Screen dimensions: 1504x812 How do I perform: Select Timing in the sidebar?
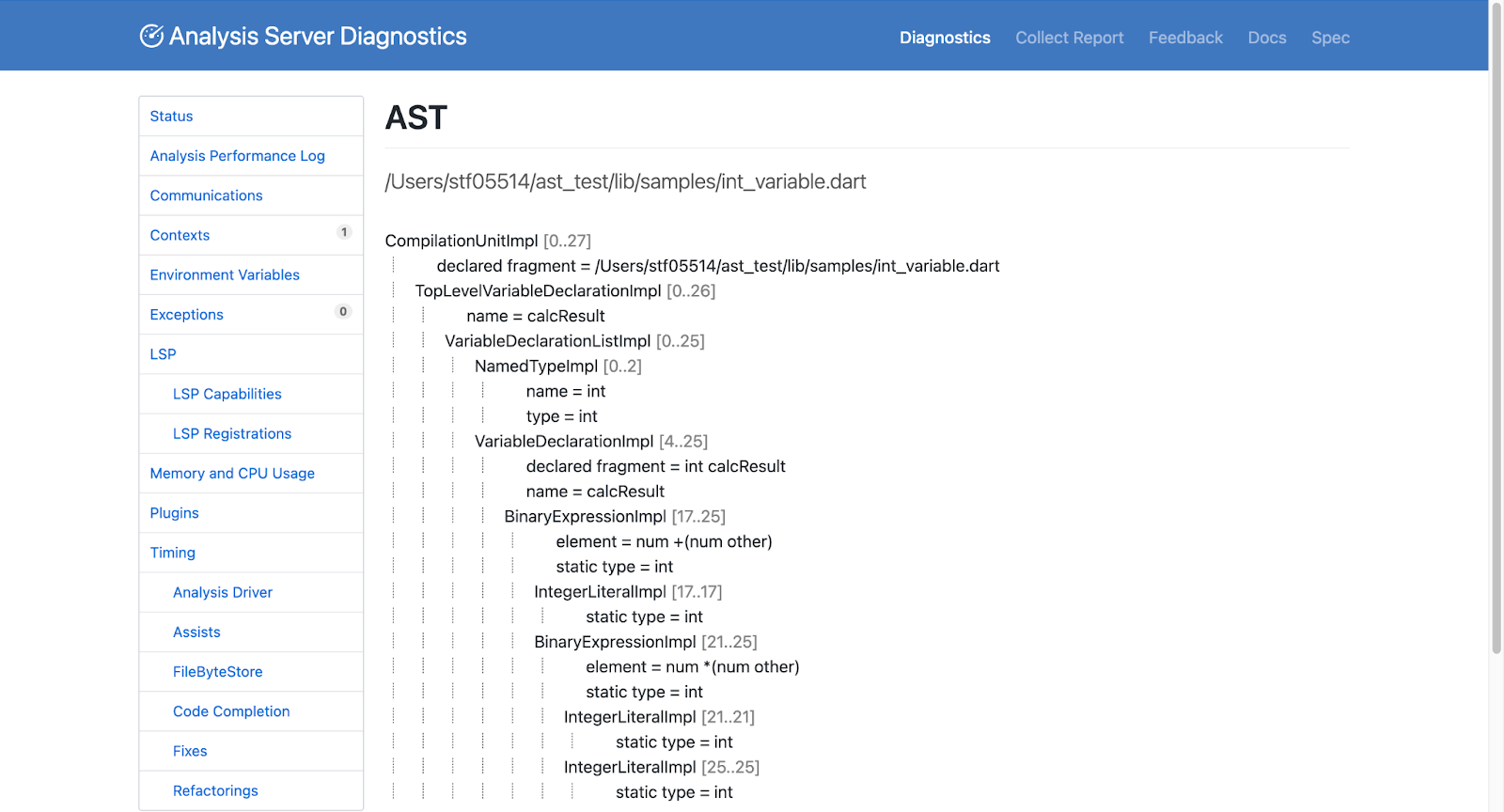point(173,553)
